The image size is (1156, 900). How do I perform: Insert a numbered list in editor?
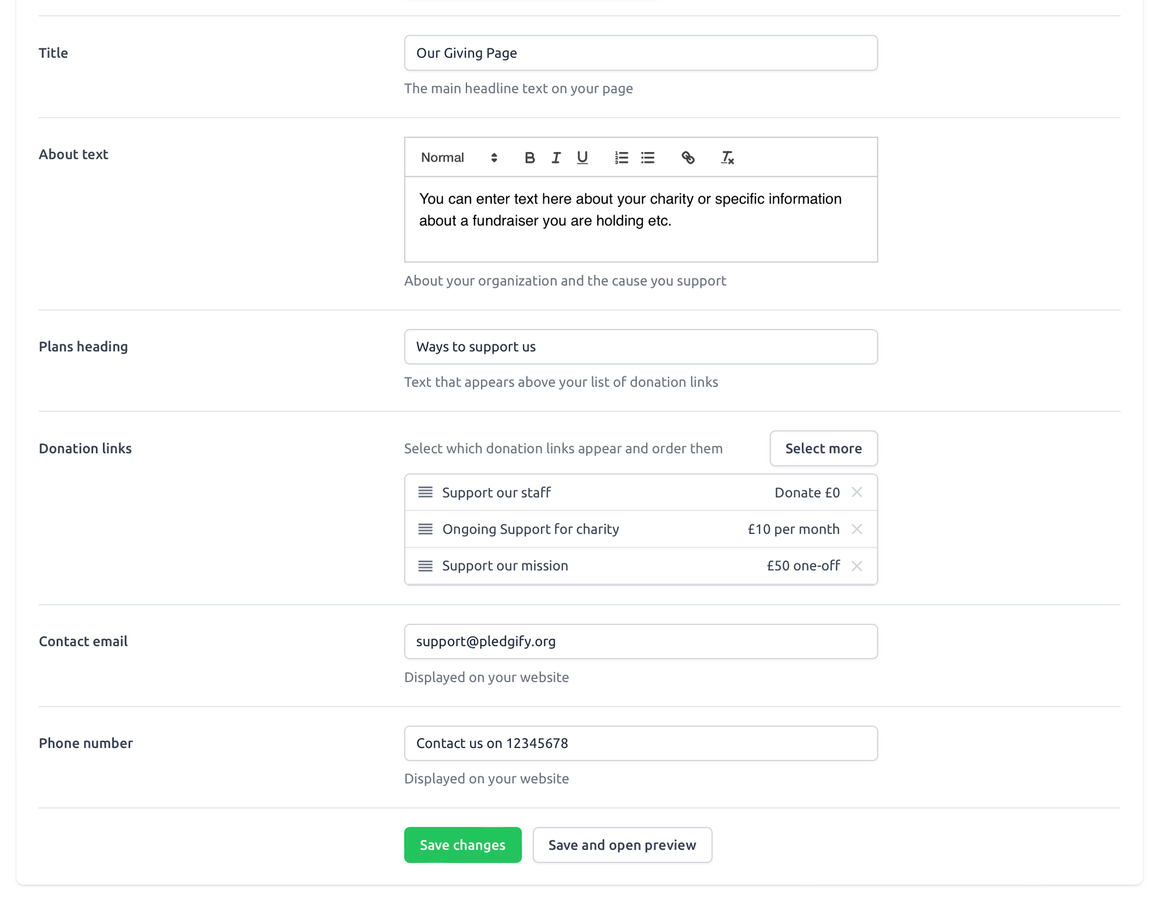coord(621,158)
